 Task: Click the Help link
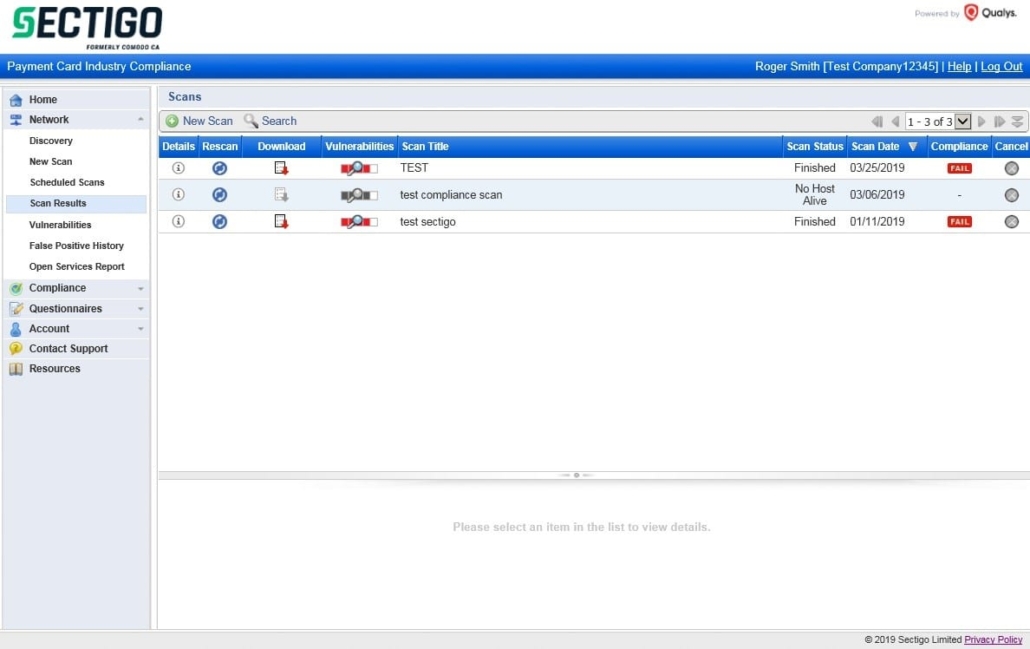point(959,66)
